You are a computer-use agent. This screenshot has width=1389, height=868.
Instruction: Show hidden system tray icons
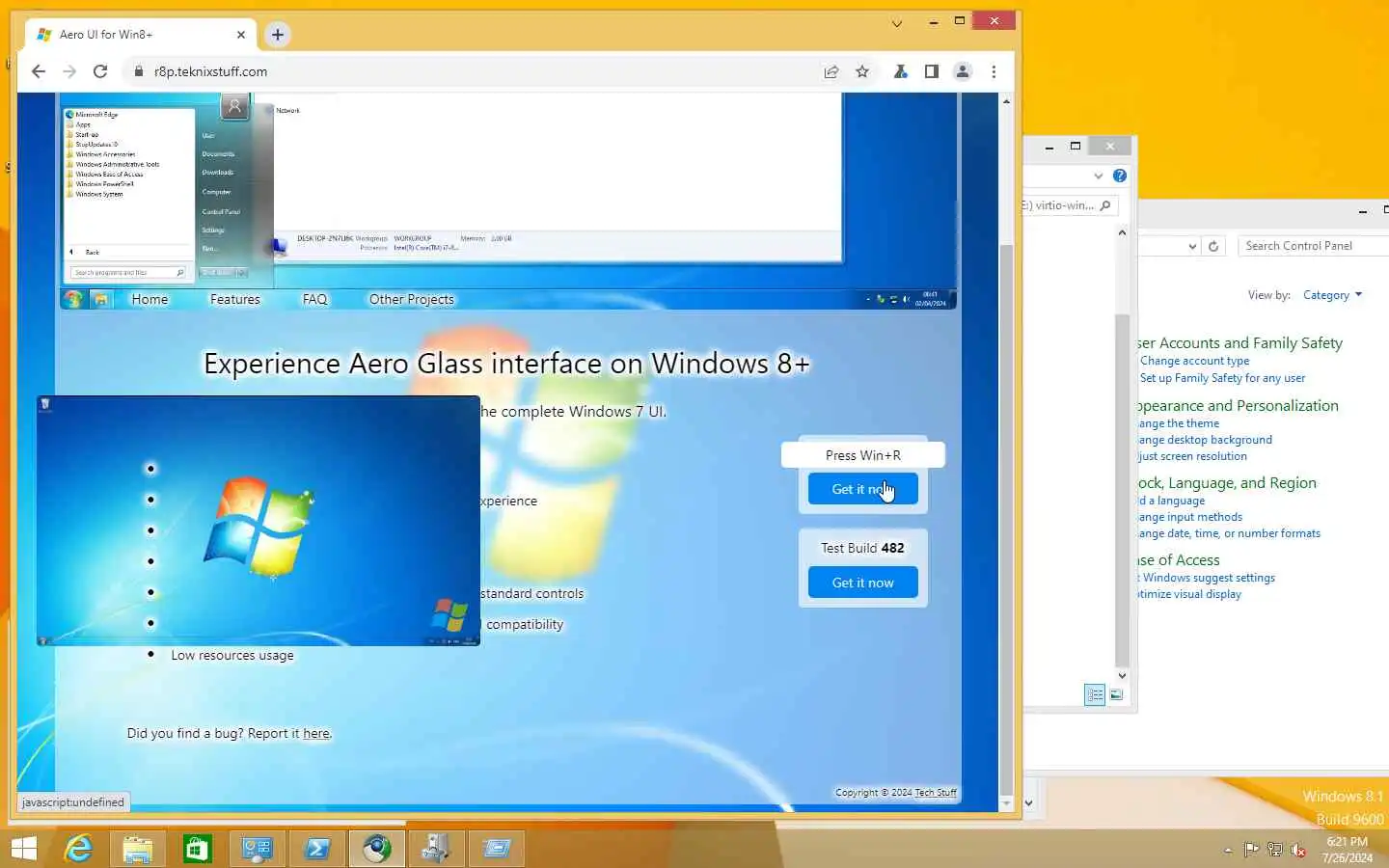pos(1228,851)
